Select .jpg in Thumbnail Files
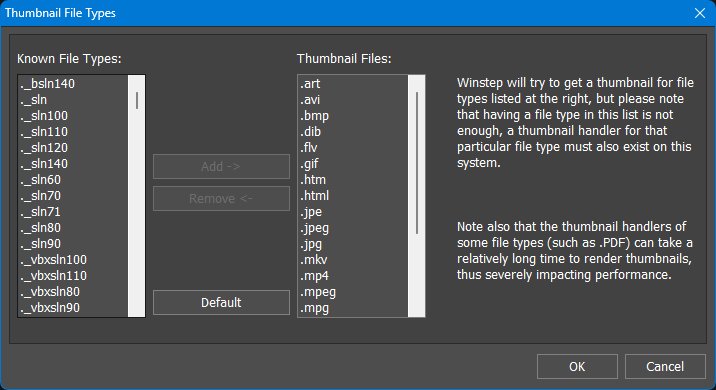The width and height of the screenshot is (716, 390). click(353, 243)
